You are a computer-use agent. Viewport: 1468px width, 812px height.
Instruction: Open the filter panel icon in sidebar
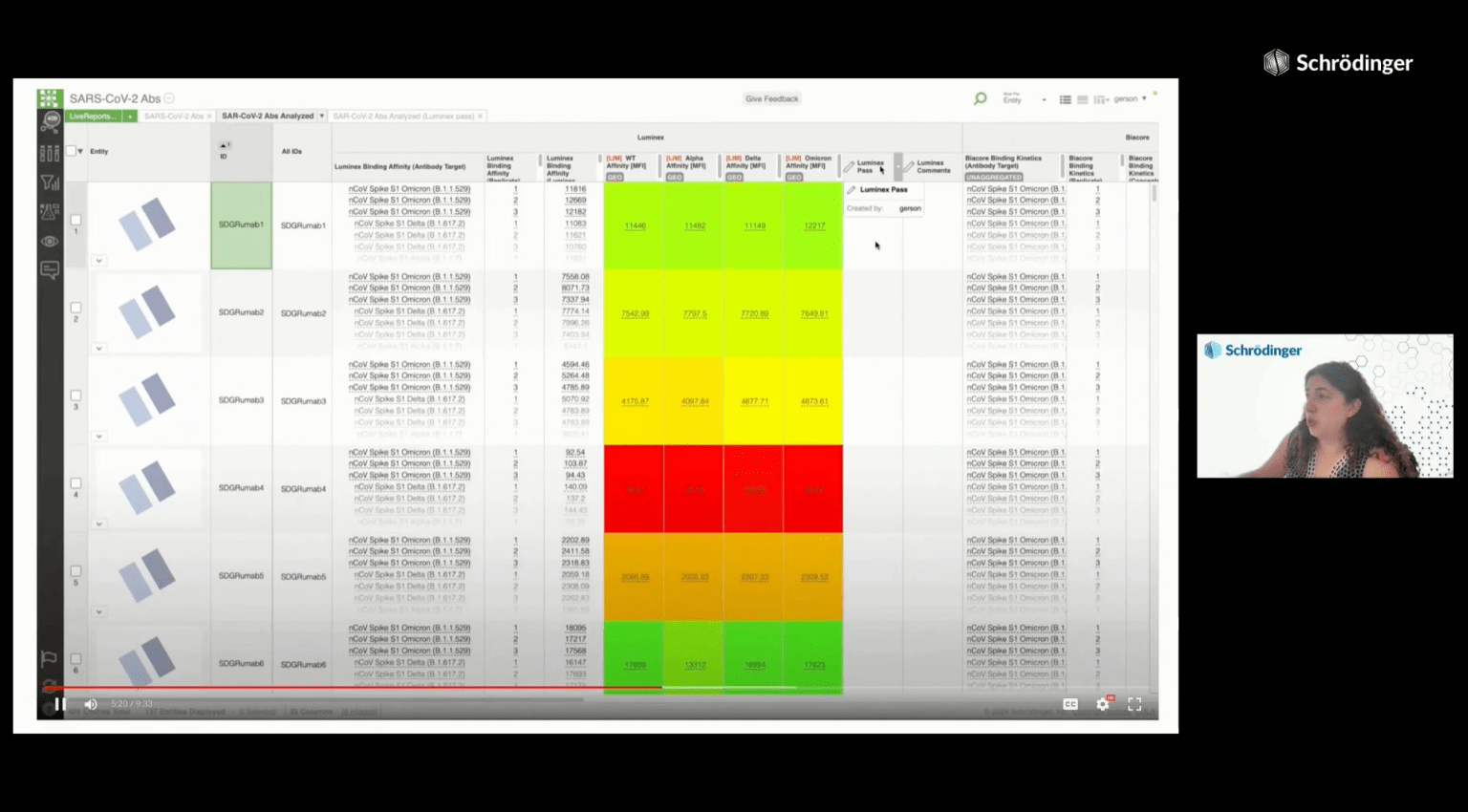pos(50,182)
